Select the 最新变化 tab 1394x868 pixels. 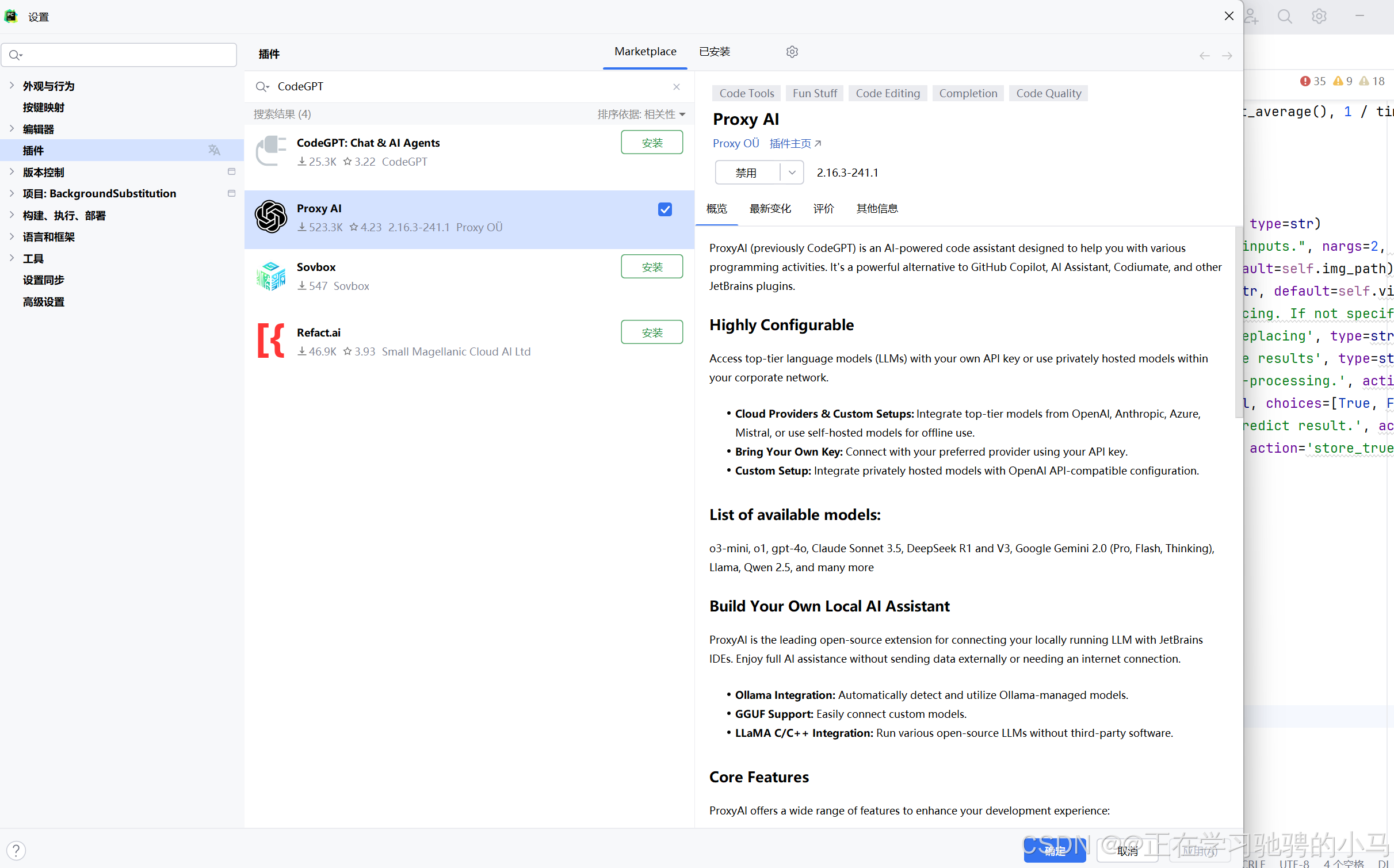point(770,209)
